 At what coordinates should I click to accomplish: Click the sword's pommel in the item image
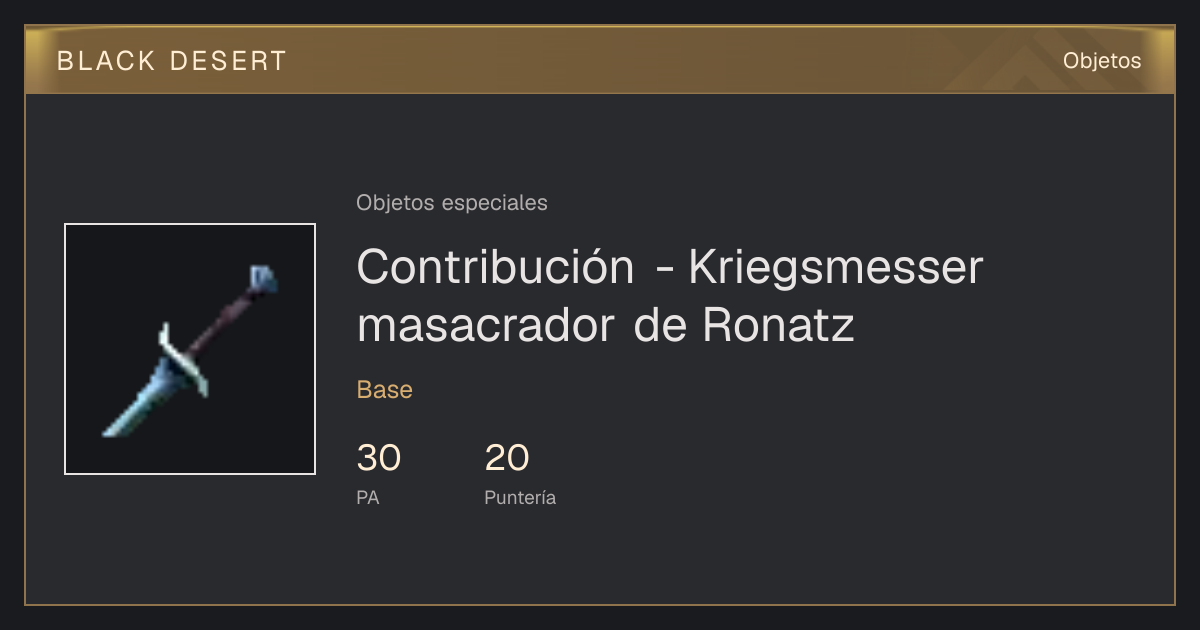pyautogui.click(x=263, y=278)
